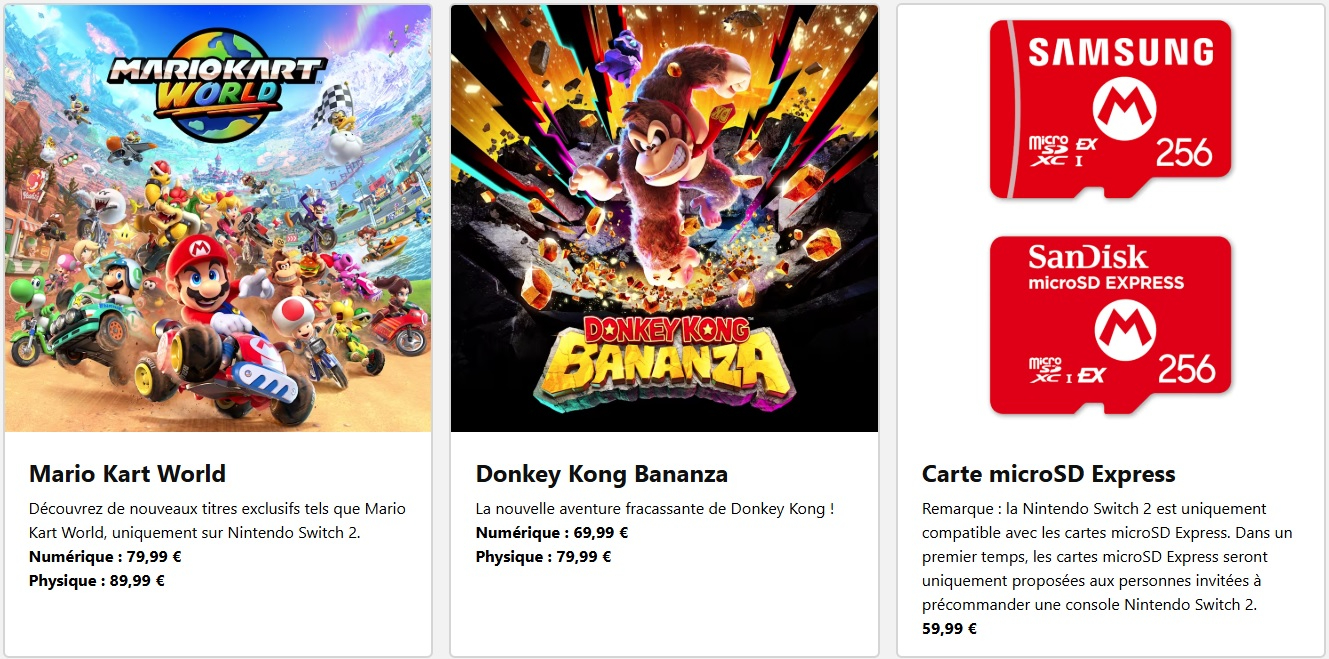Click Mario Kart World physical price 89,99 €

point(97,581)
